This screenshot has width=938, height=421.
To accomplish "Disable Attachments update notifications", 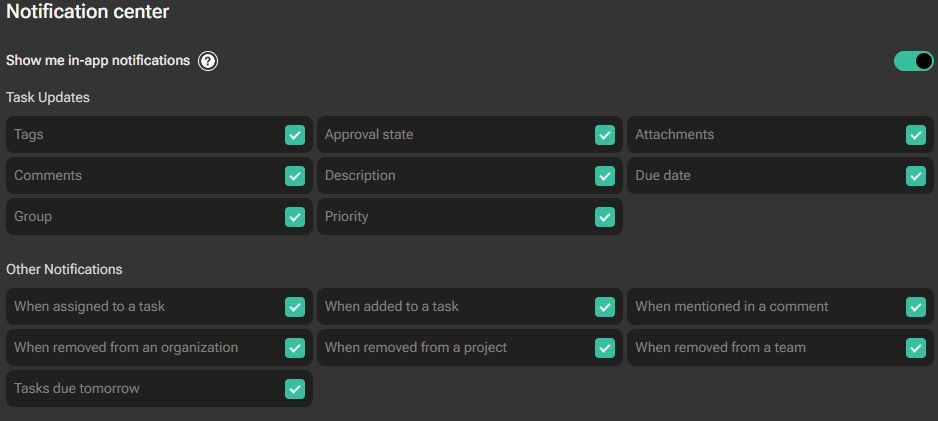I will pyautogui.click(x=916, y=135).
